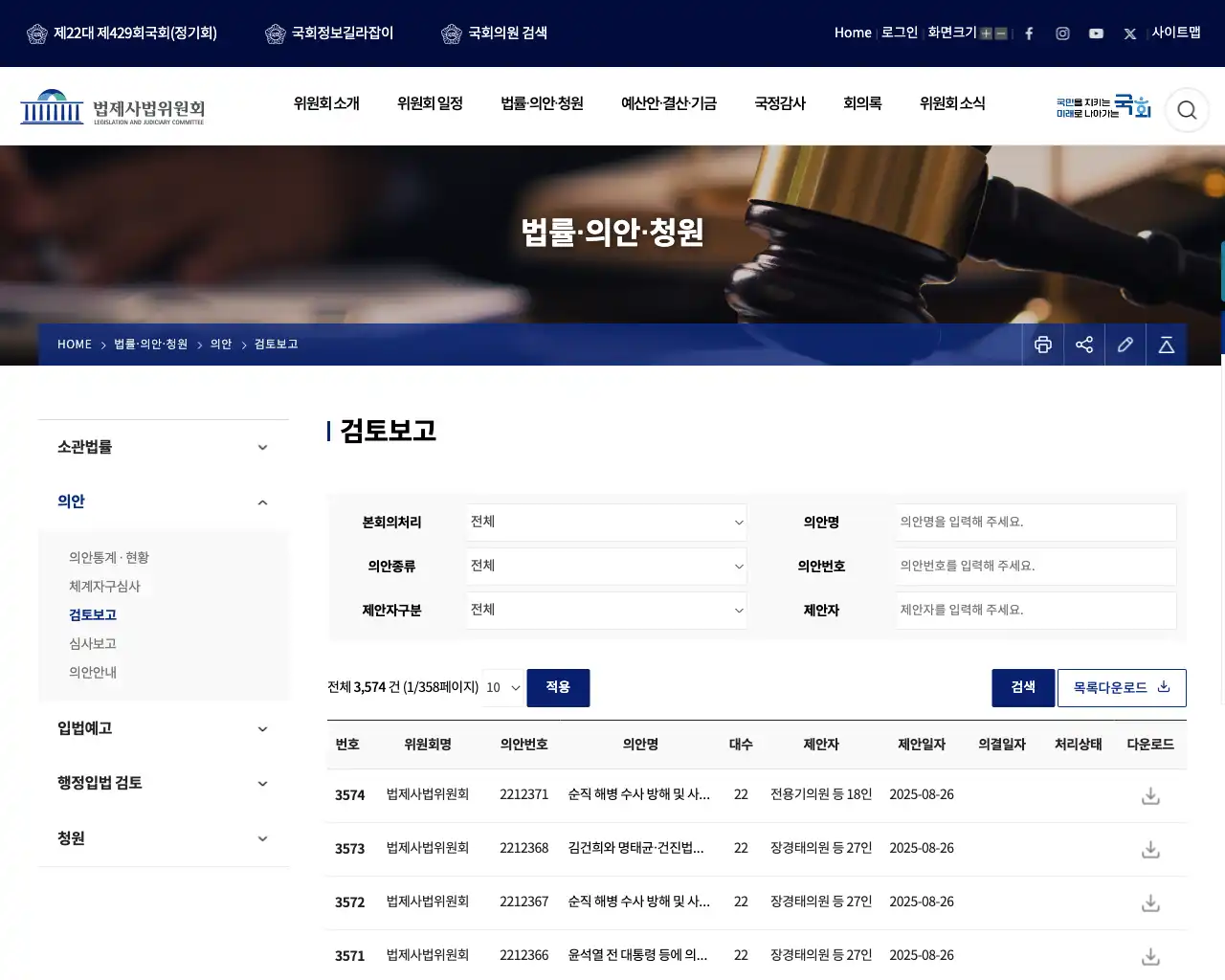Open the 제안자구분 dropdown
The height and width of the screenshot is (980, 1225).
click(x=607, y=611)
